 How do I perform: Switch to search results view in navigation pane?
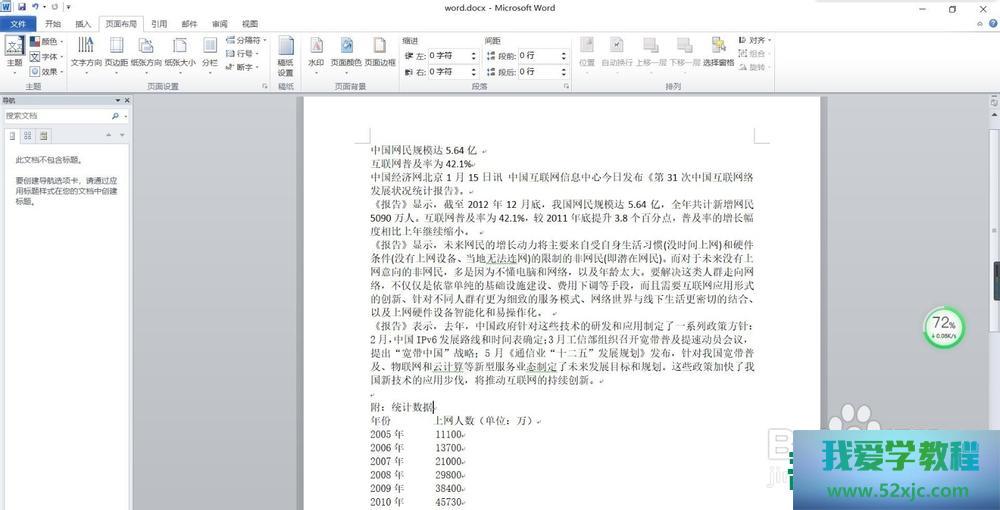coord(44,135)
